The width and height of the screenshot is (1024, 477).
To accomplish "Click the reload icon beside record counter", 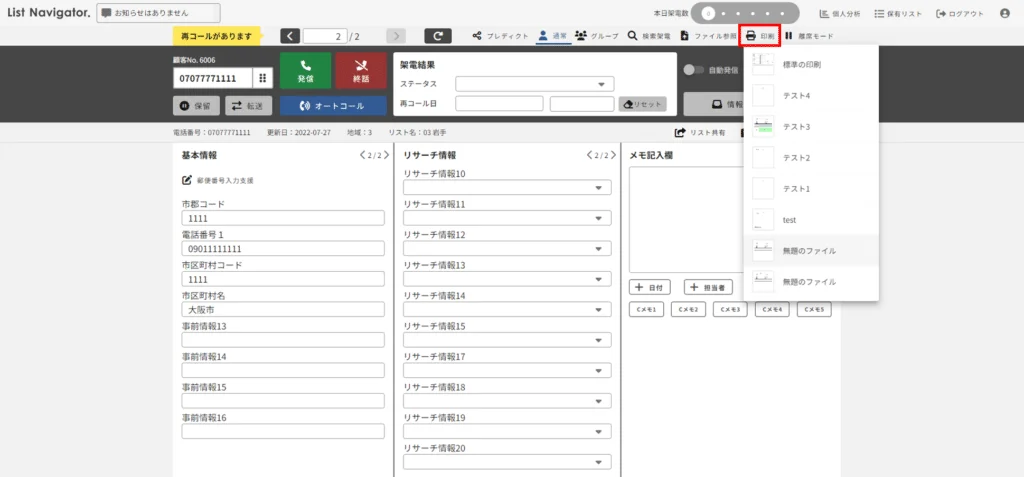I will click(x=438, y=36).
